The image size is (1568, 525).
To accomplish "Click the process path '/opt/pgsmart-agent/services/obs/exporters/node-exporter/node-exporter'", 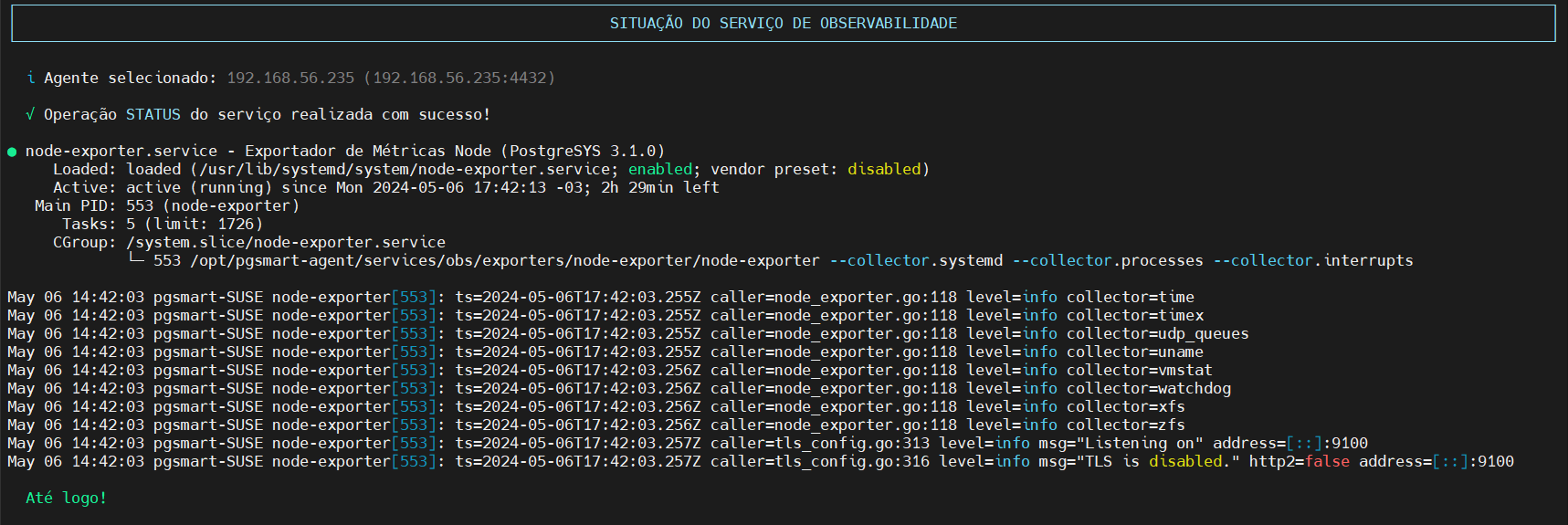I will pos(505,260).
